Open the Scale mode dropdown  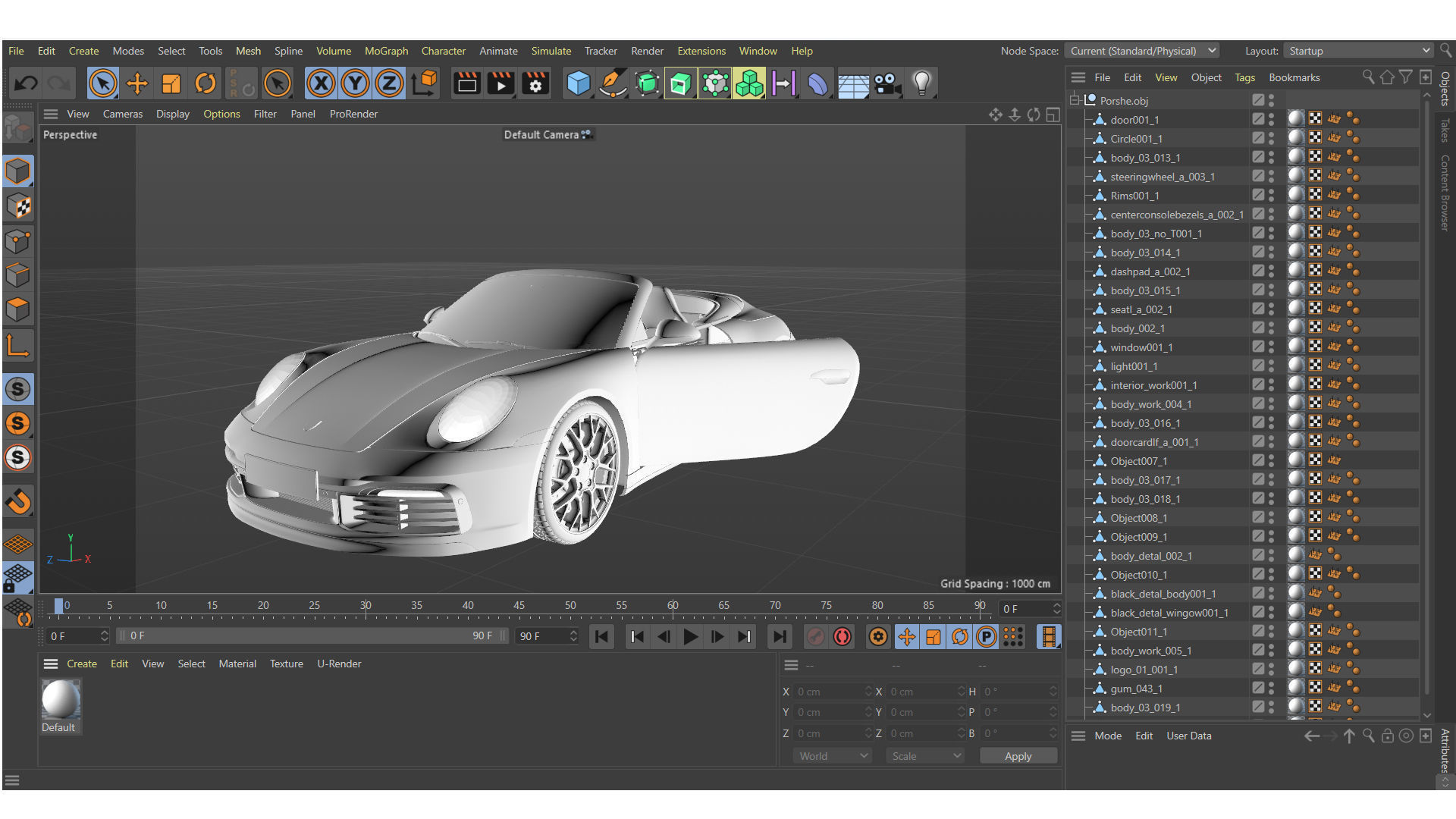point(925,756)
